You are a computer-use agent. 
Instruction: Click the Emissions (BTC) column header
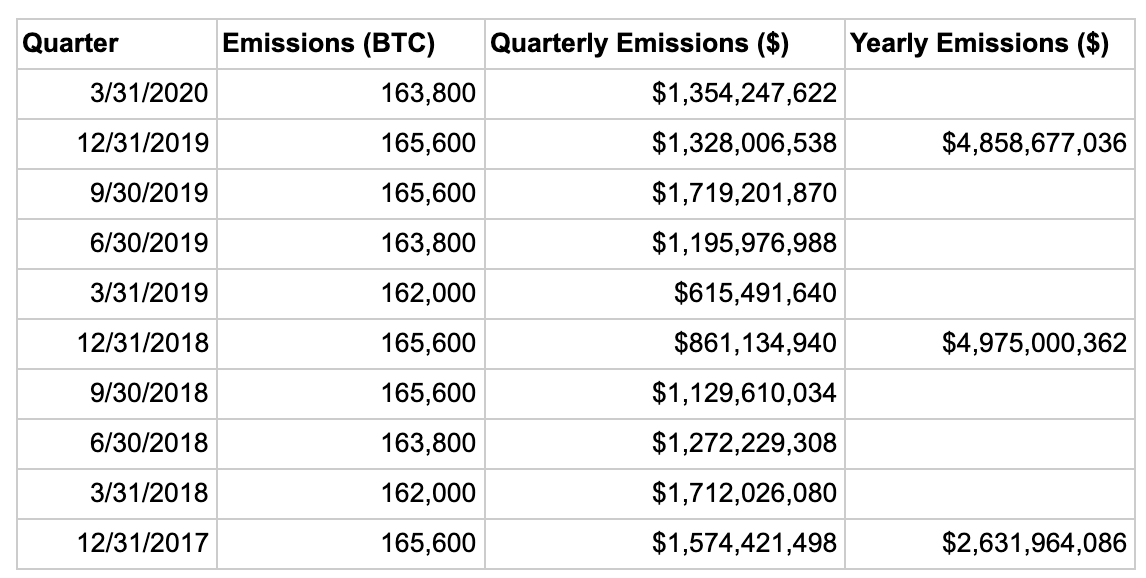pos(328,43)
